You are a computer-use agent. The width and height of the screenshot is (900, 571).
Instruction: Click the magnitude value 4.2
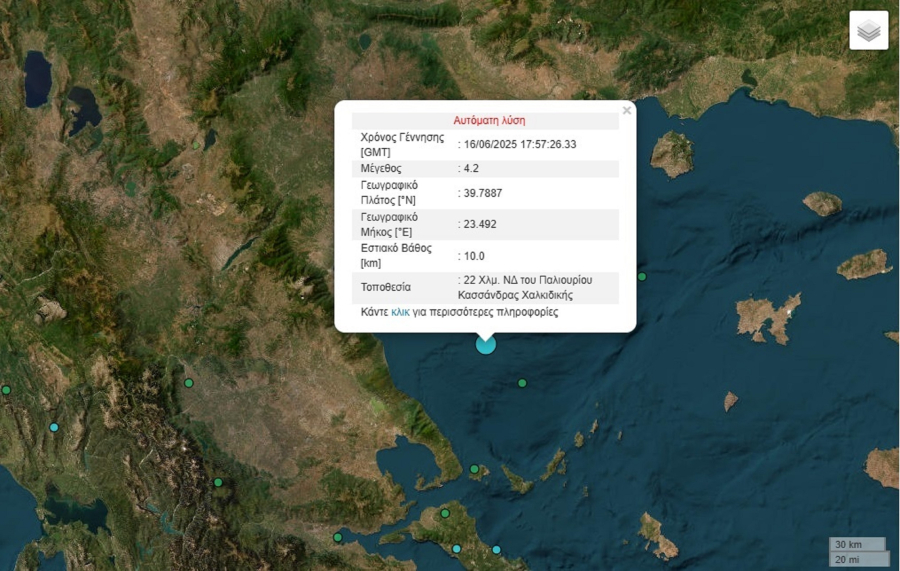[x=469, y=168]
